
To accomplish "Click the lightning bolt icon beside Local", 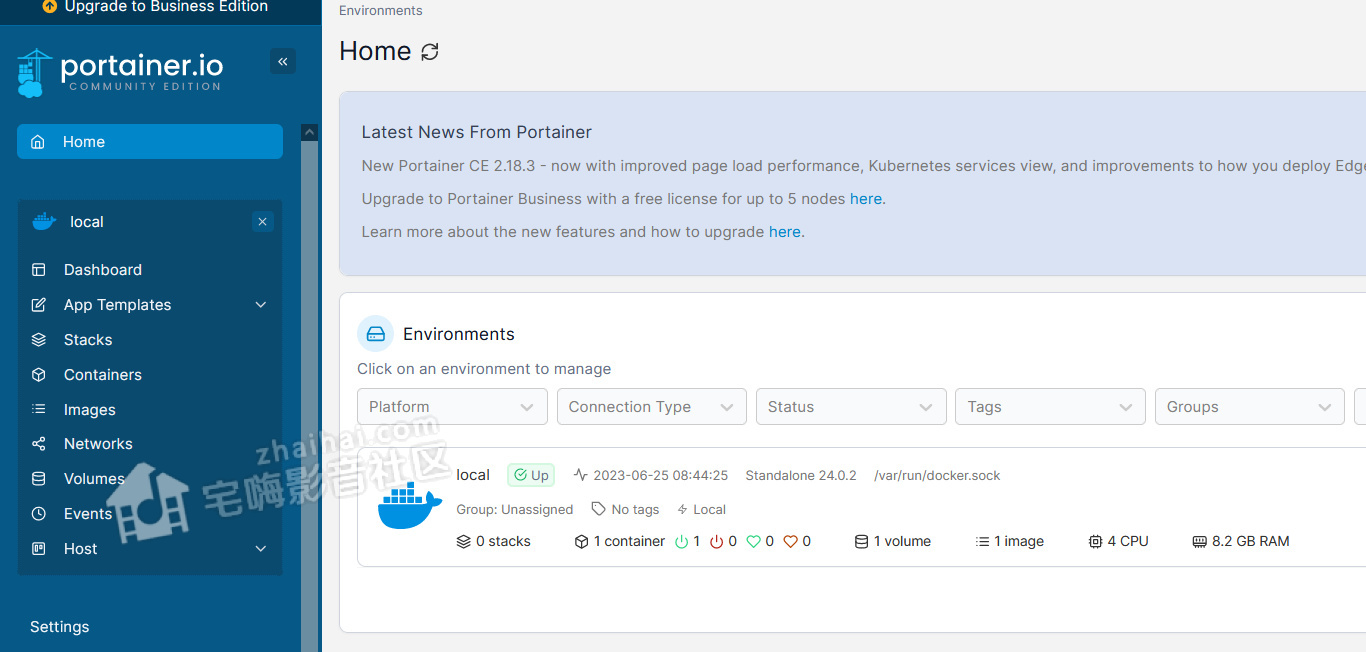I will (x=683, y=509).
